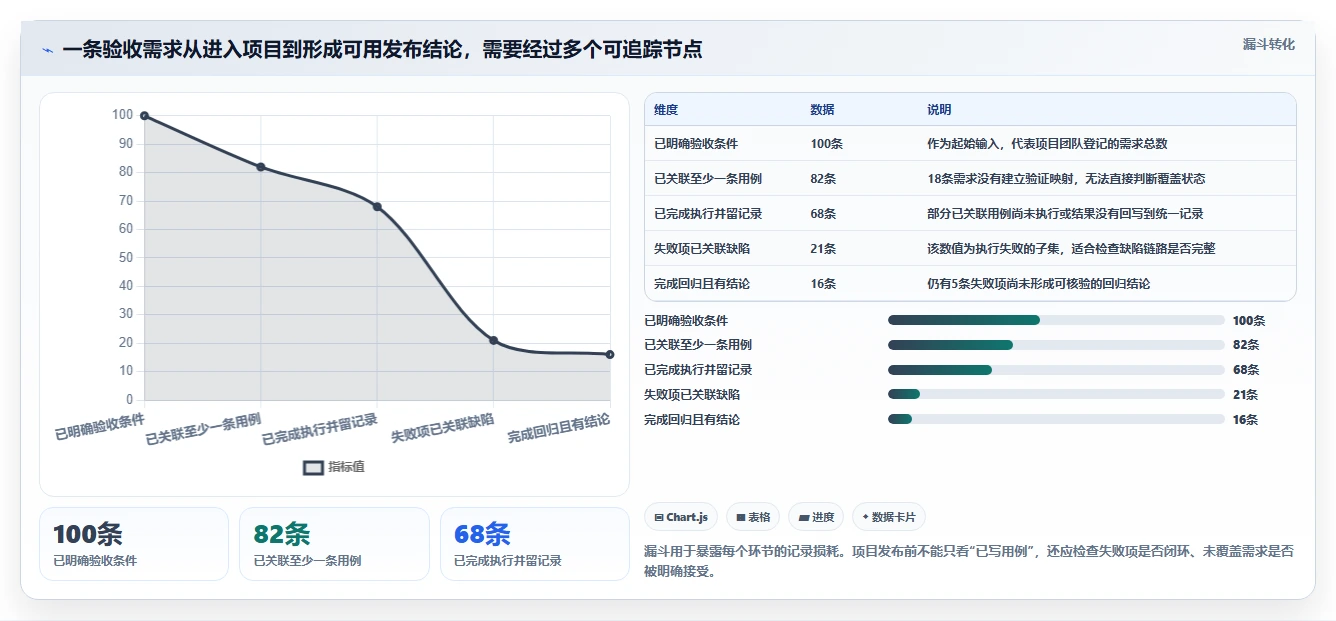Screen dimensions: 1336x621
Task: Click the y-axis label 50 on chart
Action: [126, 258]
